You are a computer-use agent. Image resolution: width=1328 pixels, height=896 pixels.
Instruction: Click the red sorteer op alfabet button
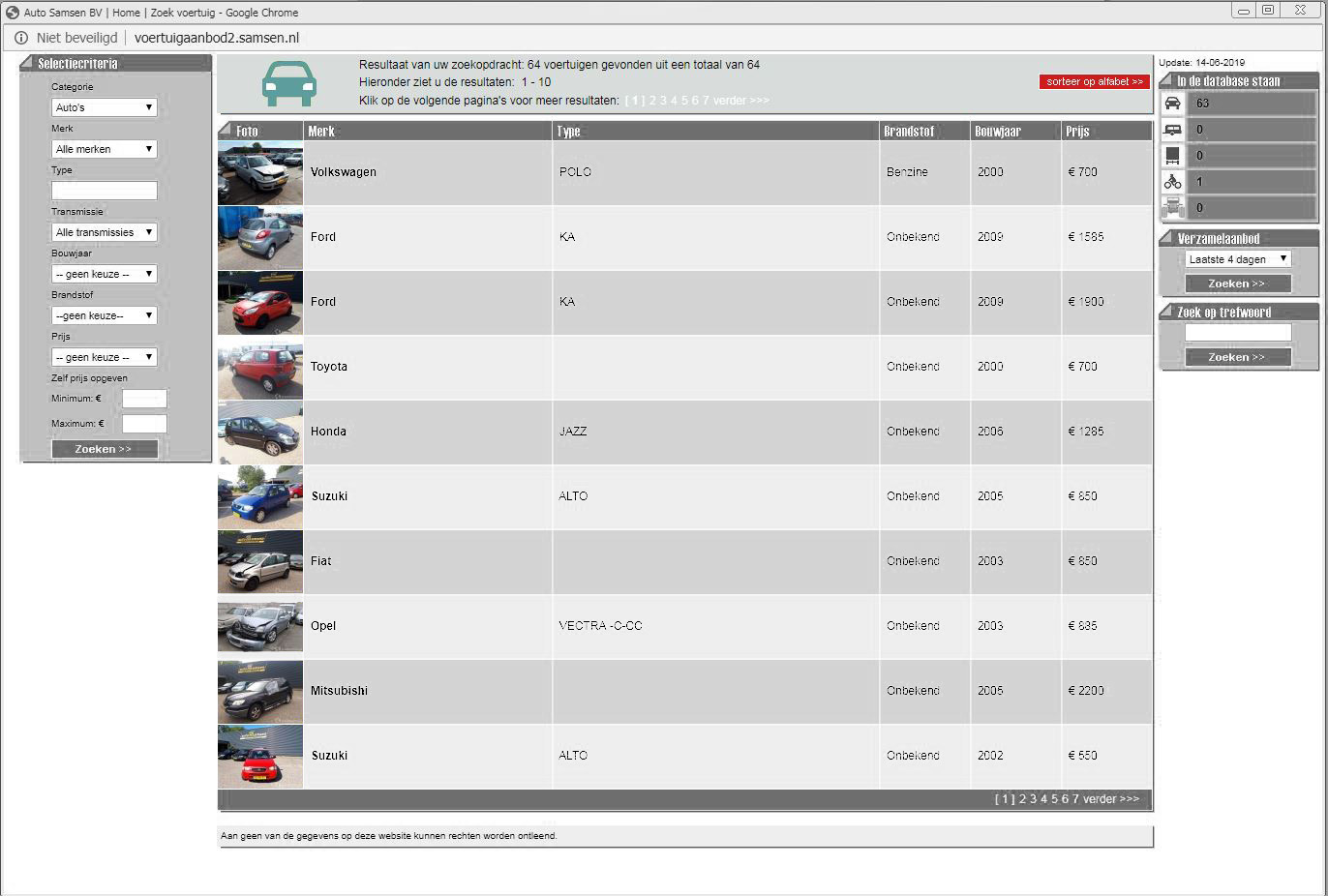tap(1094, 82)
